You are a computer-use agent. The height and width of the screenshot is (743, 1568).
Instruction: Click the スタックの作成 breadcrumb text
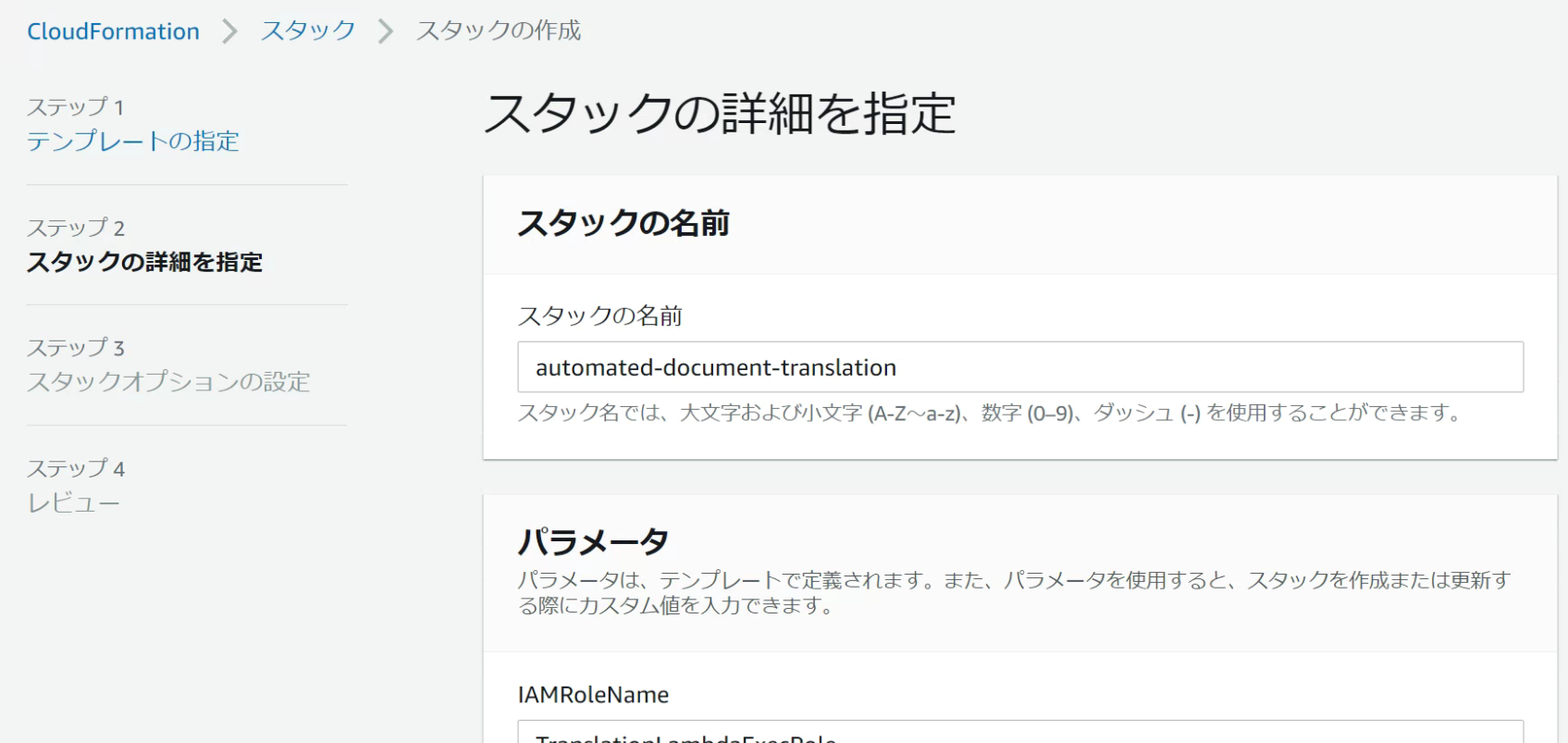498,31
